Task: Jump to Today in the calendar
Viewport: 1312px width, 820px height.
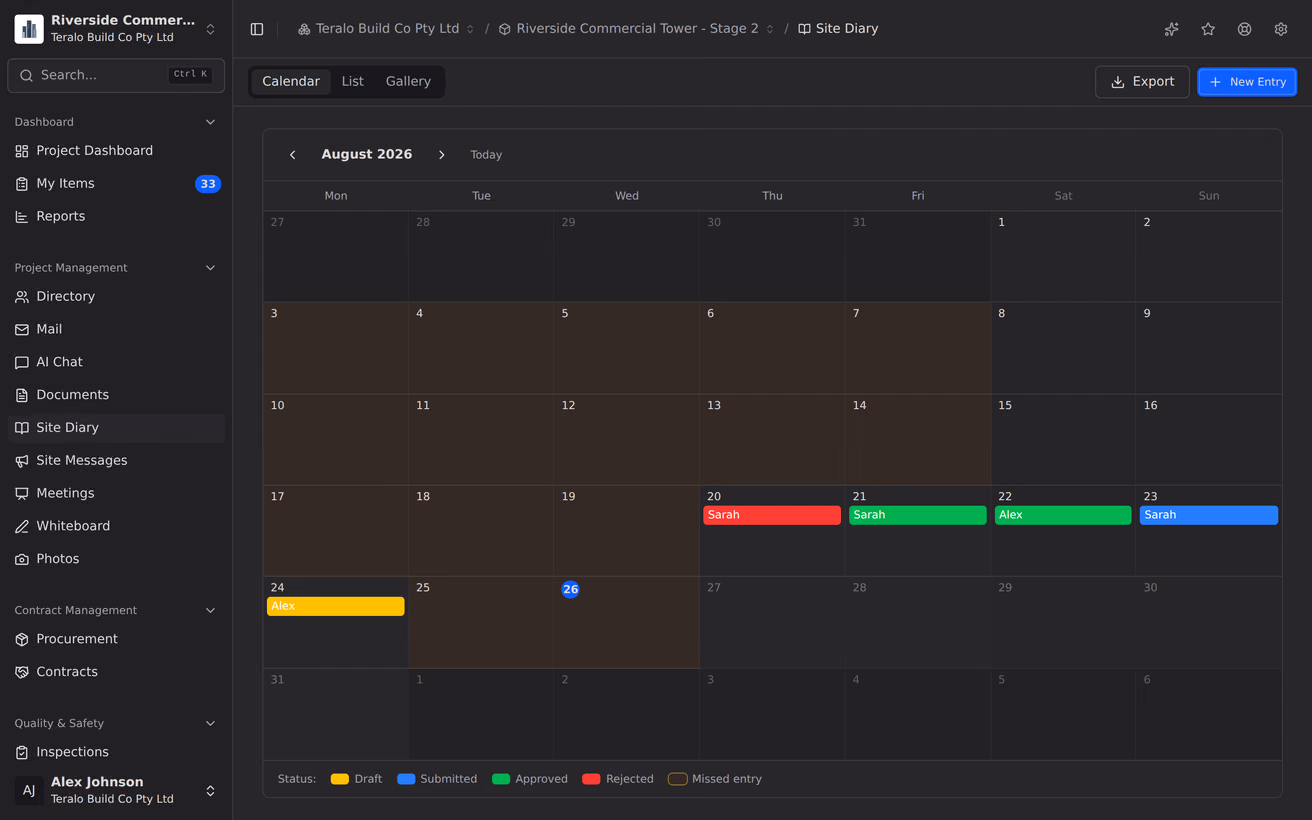Action: click(x=486, y=155)
